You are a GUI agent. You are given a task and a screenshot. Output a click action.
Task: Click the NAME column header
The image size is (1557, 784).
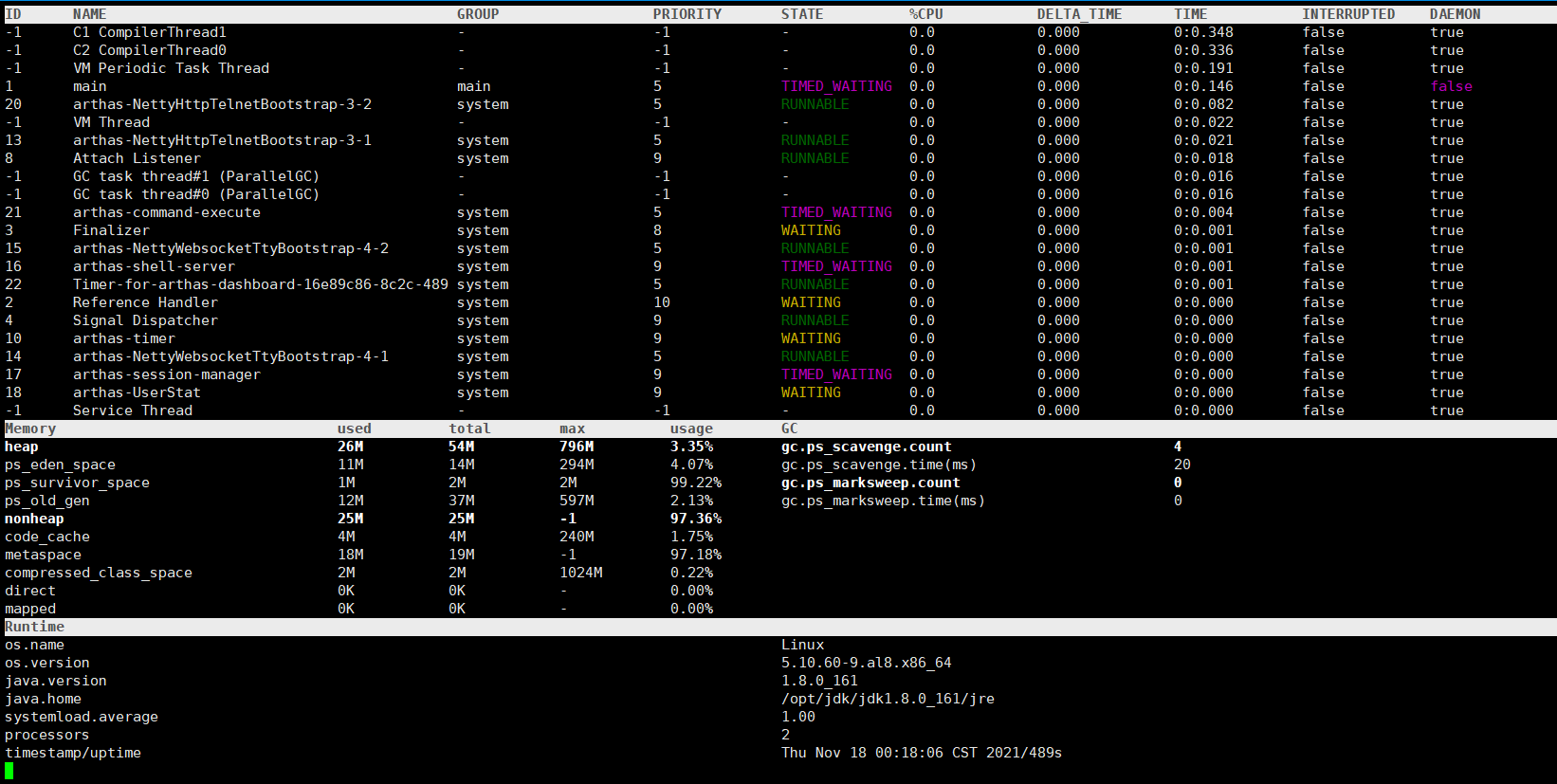pyautogui.click(x=89, y=14)
